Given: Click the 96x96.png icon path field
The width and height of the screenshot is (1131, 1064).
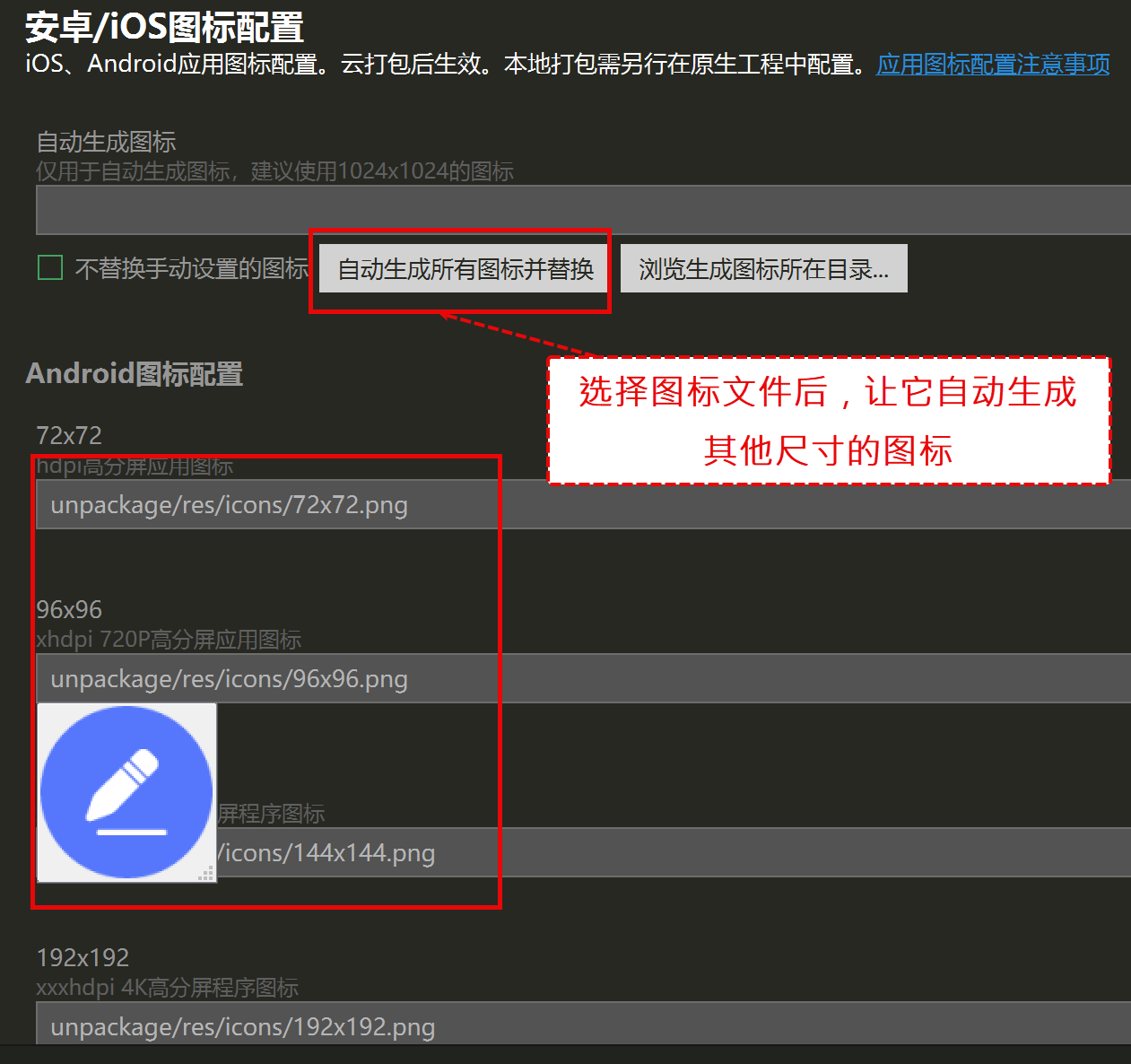Looking at the screenshot, I should click(583, 678).
